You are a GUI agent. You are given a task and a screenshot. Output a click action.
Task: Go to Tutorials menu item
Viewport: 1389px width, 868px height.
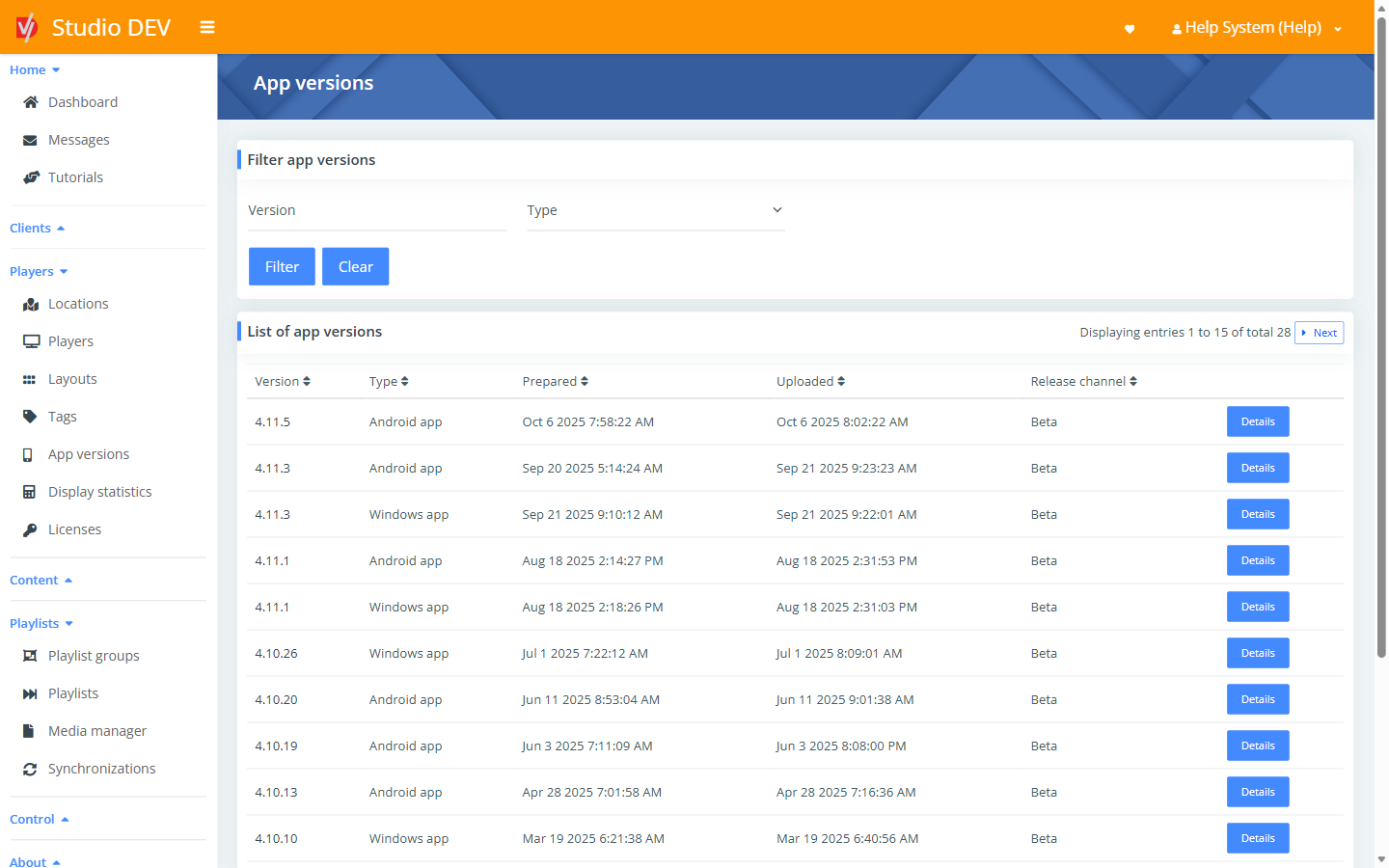tap(75, 177)
